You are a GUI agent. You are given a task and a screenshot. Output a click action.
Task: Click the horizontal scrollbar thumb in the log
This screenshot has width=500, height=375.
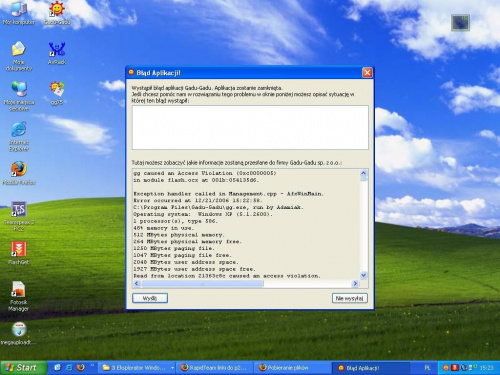202,283
